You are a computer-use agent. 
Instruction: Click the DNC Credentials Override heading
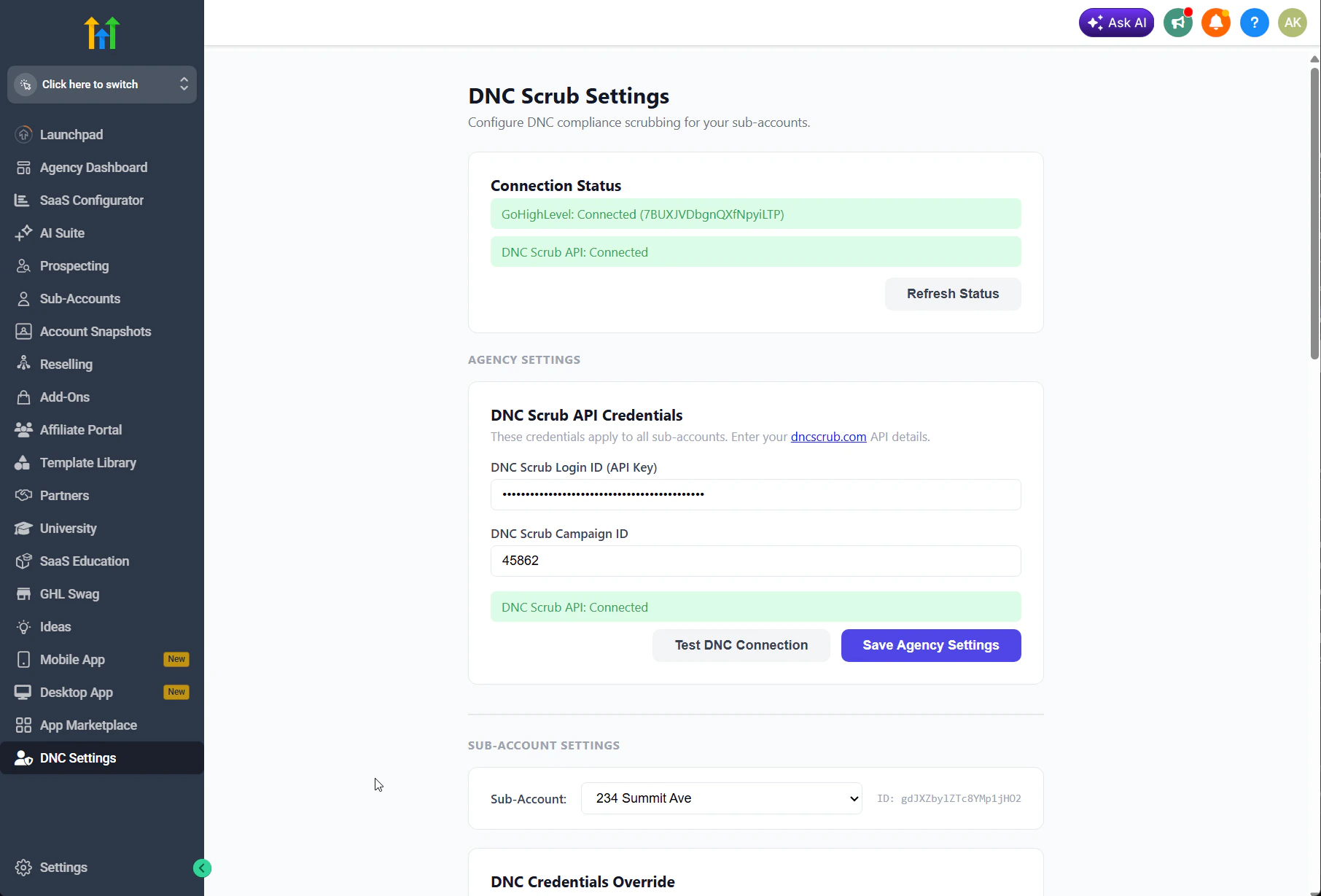tap(582, 881)
